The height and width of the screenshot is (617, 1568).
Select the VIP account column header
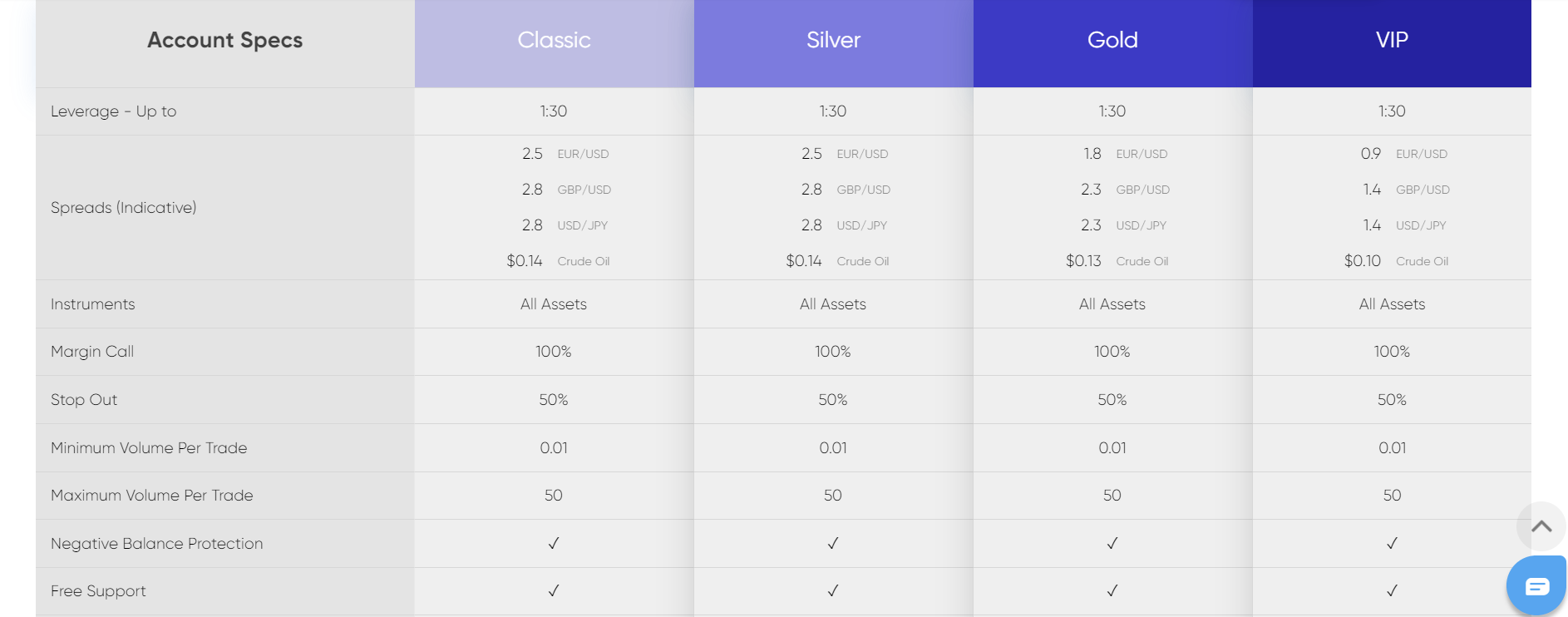click(x=1392, y=43)
